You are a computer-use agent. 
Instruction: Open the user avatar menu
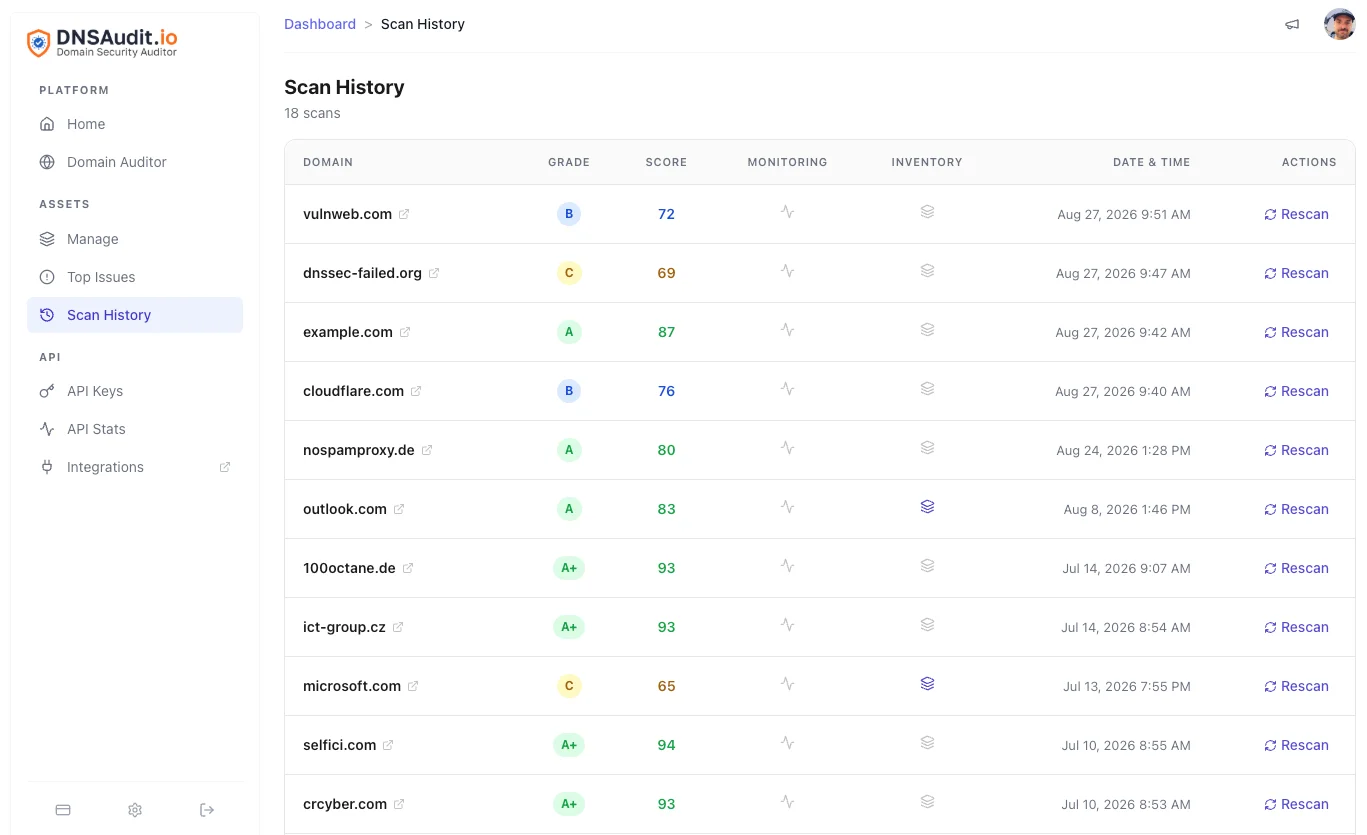coord(1339,24)
